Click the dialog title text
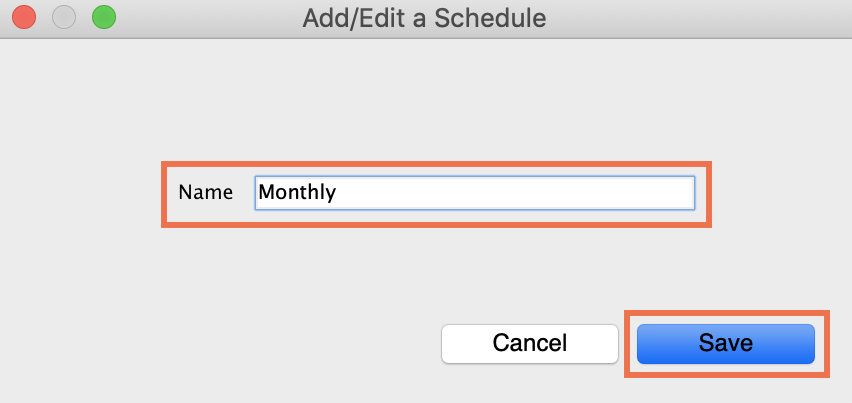Image resolution: width=852 pixels, height=403 pixels. (425, 17)
